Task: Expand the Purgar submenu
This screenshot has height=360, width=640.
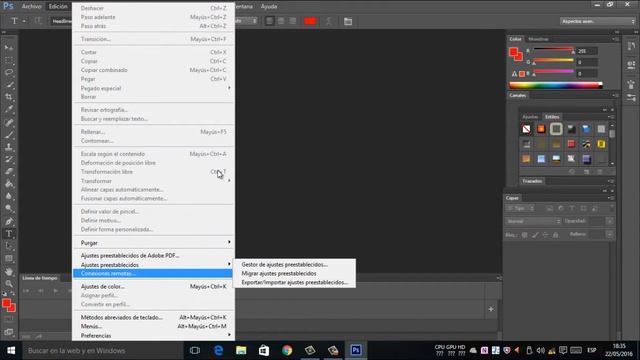Action: [153, 242]
